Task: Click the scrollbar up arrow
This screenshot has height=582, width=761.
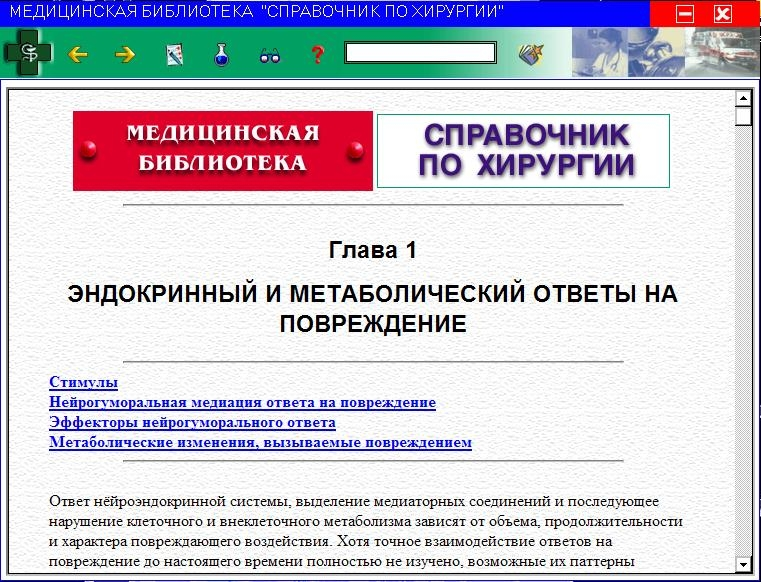Action: point(742,98)
